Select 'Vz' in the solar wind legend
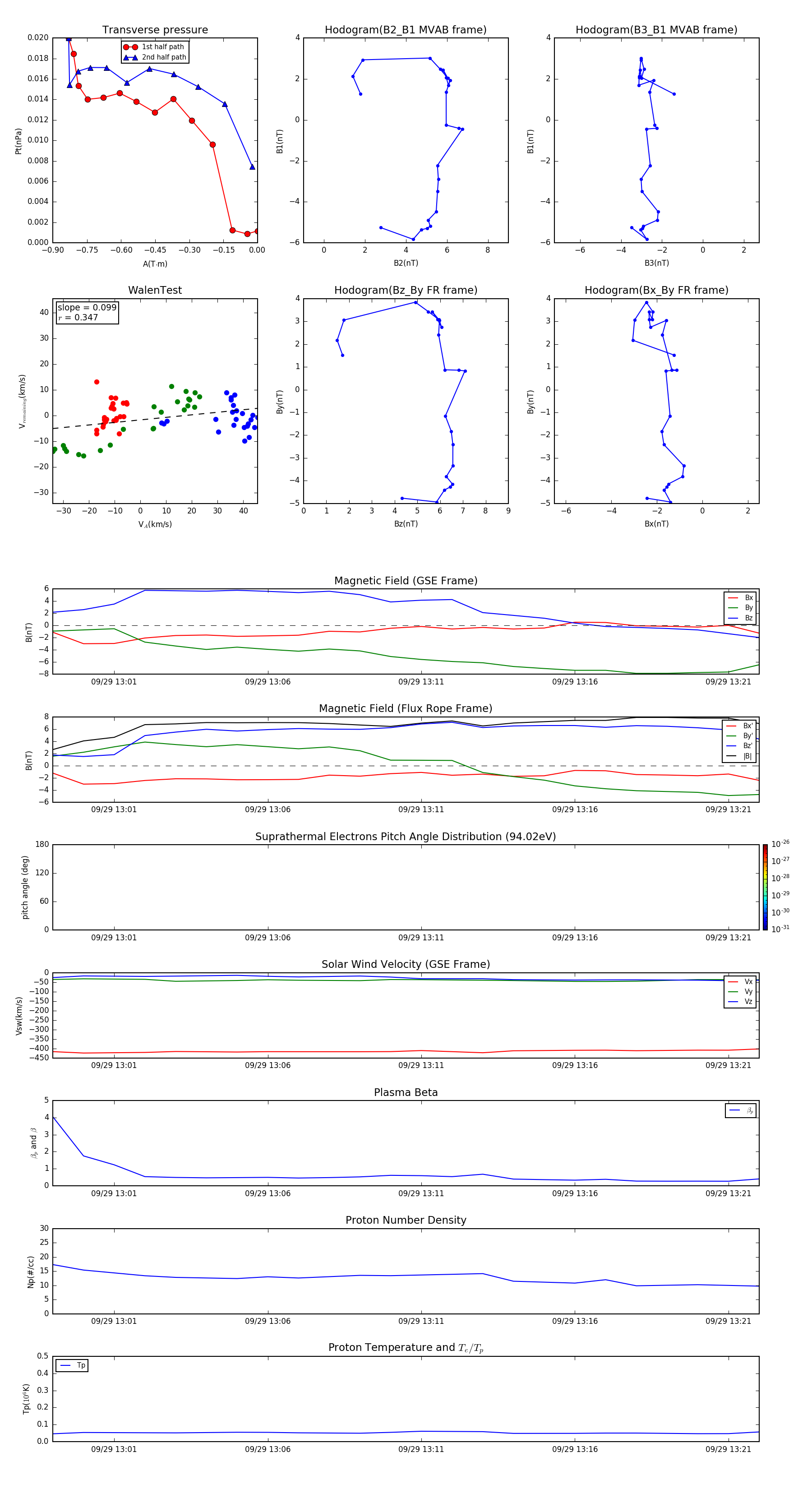This screenshot has height=1489, width=812. pos(740,1002)
